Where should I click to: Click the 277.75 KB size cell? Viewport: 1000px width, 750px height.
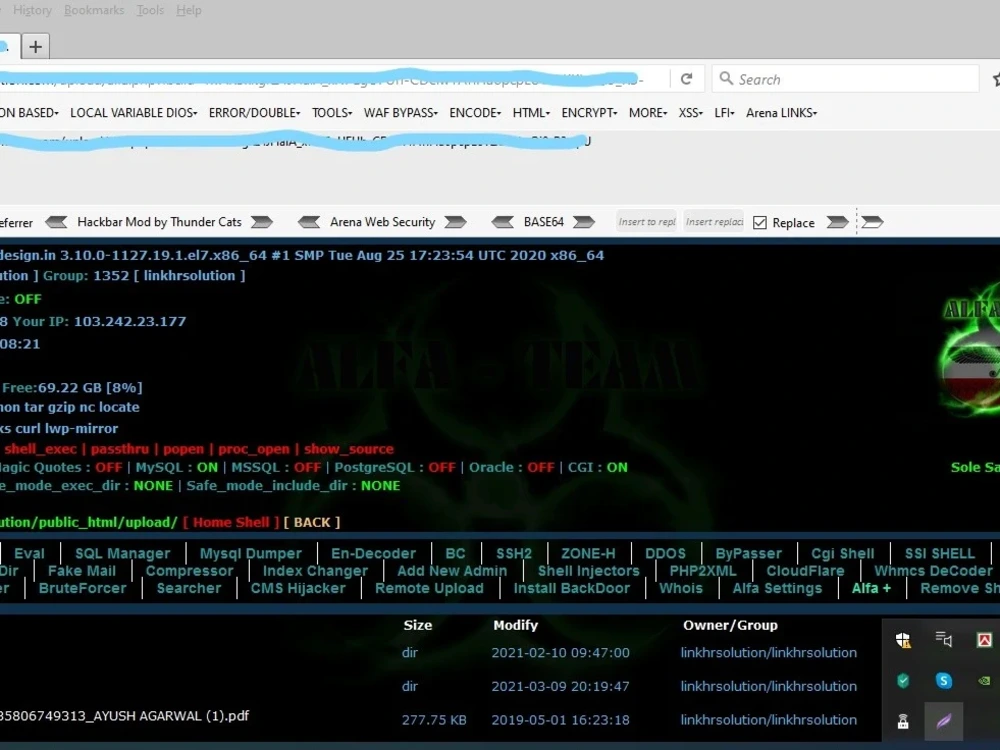point(434,720)
